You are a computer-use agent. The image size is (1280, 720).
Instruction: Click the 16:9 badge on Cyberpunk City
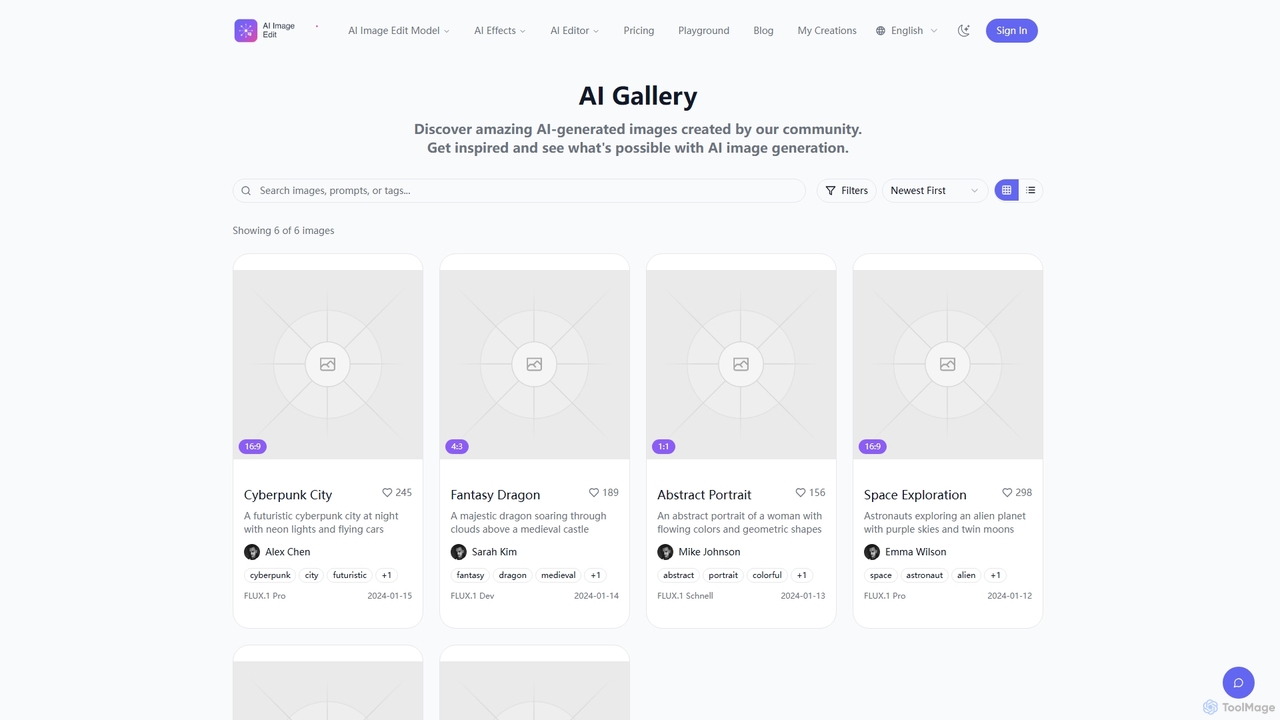253,447
